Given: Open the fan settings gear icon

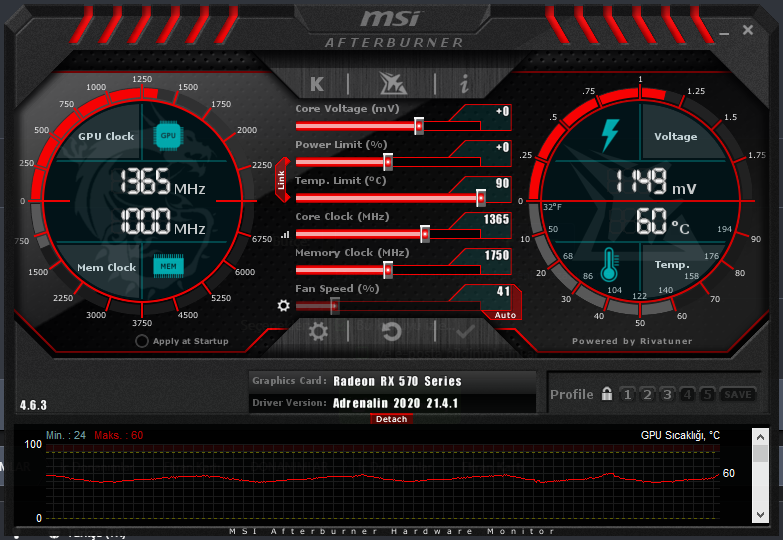Looking at the screenshot, I should [284, 305].
